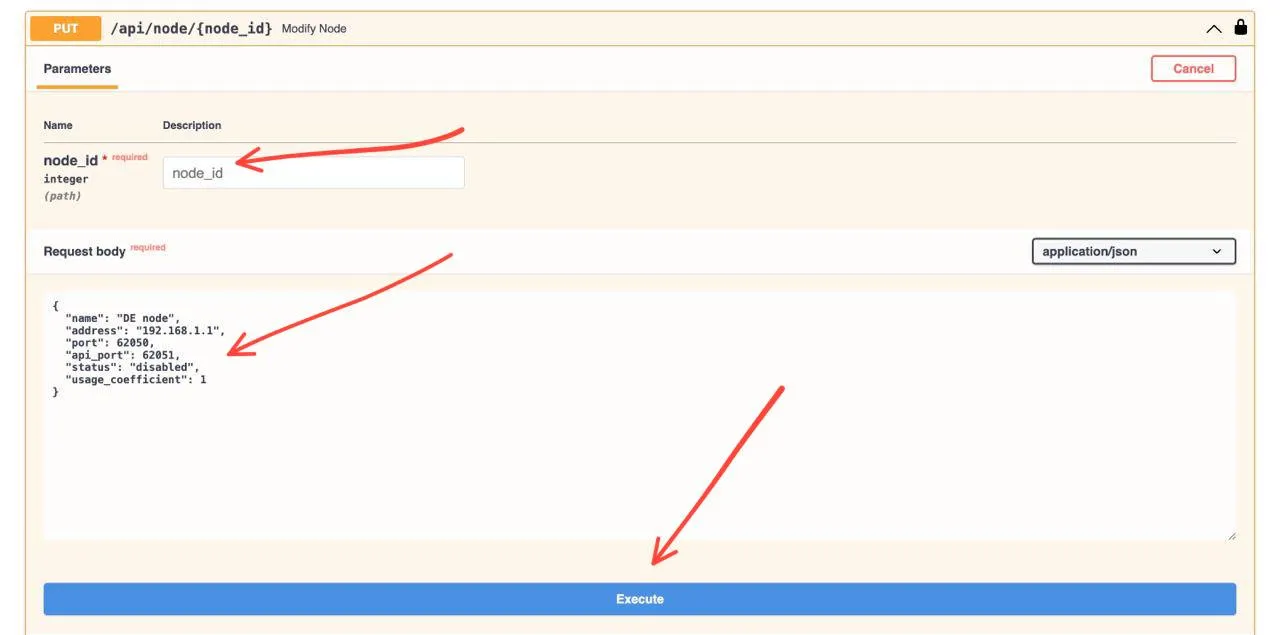The height and width of the screenshot is (635, 1280).
Task: Click the resize handle of the body textarea
Action: [x=1231, y=537]
